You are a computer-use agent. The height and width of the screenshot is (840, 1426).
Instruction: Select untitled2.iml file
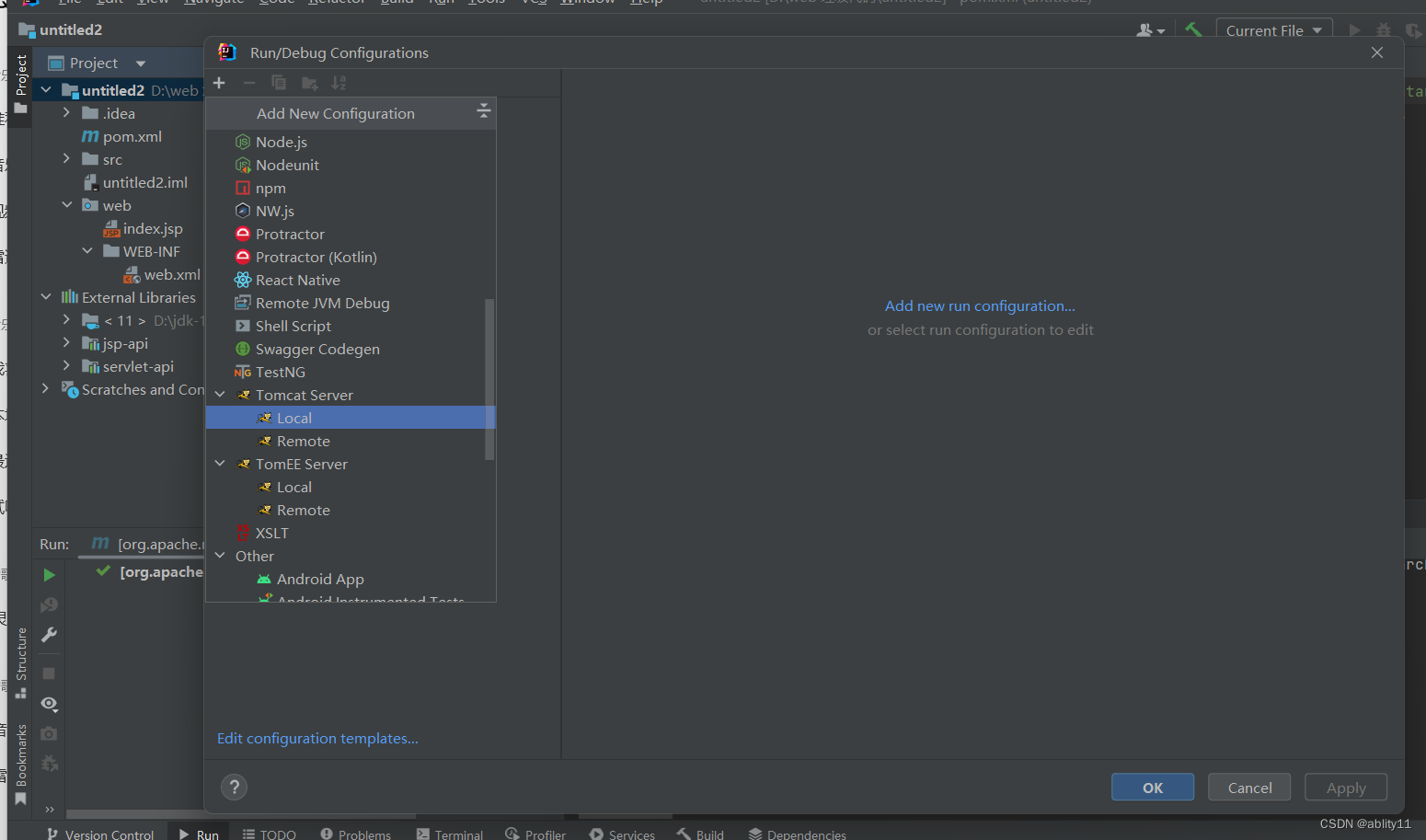(144, 182)
